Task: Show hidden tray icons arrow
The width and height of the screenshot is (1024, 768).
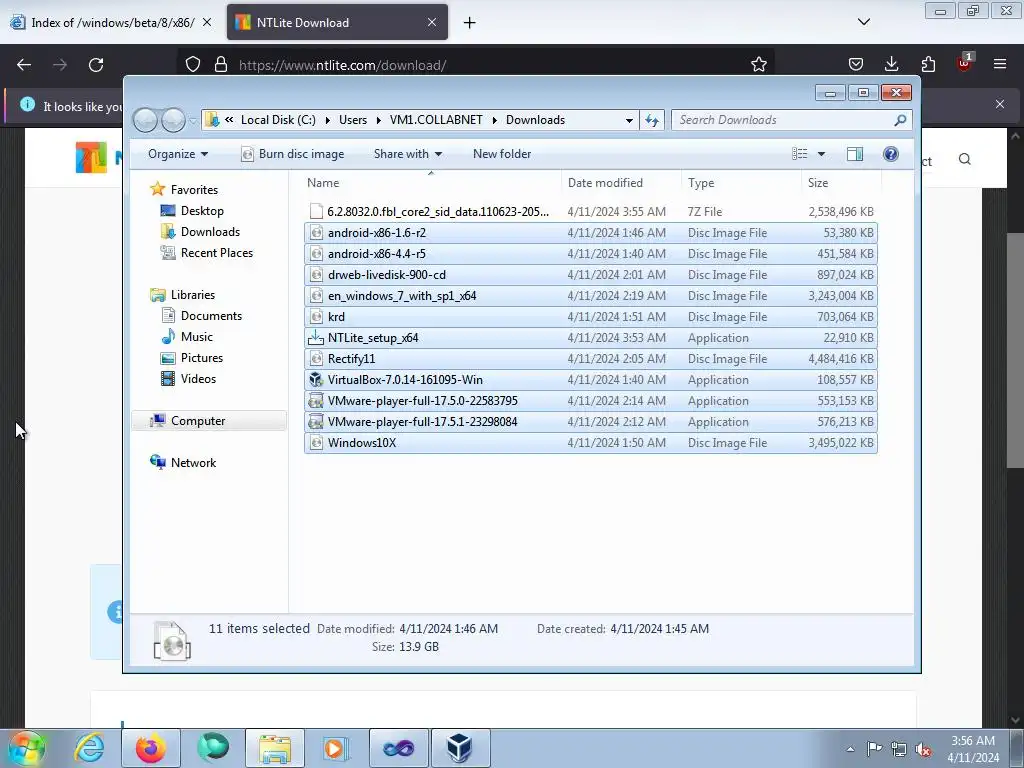Action: tap(850, 749)
